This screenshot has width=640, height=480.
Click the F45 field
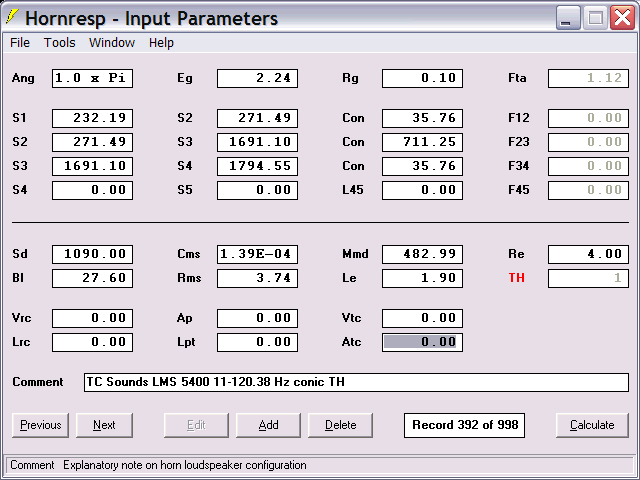pyautogui.click(x=588, y=190)
